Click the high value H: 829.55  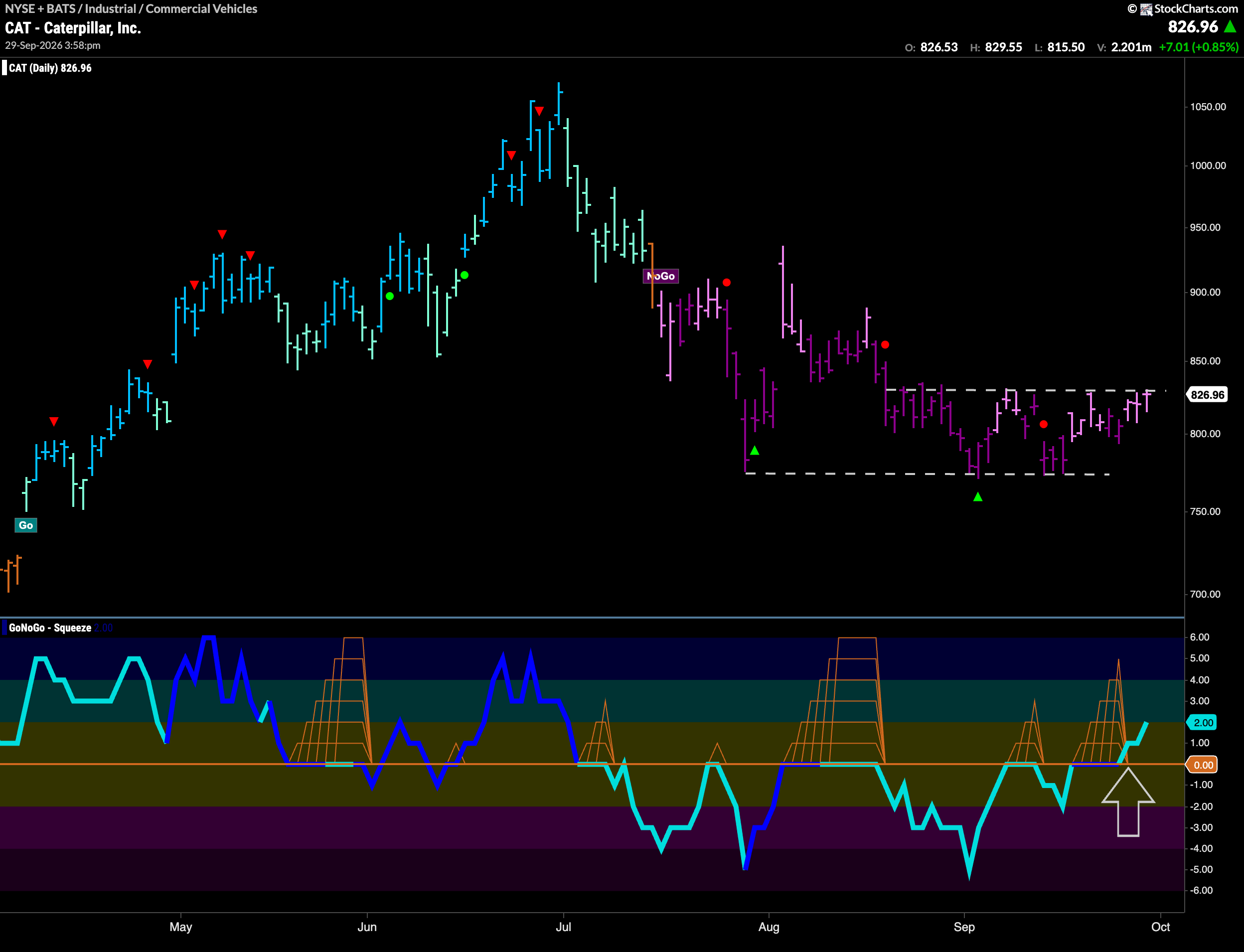(996, 47)
